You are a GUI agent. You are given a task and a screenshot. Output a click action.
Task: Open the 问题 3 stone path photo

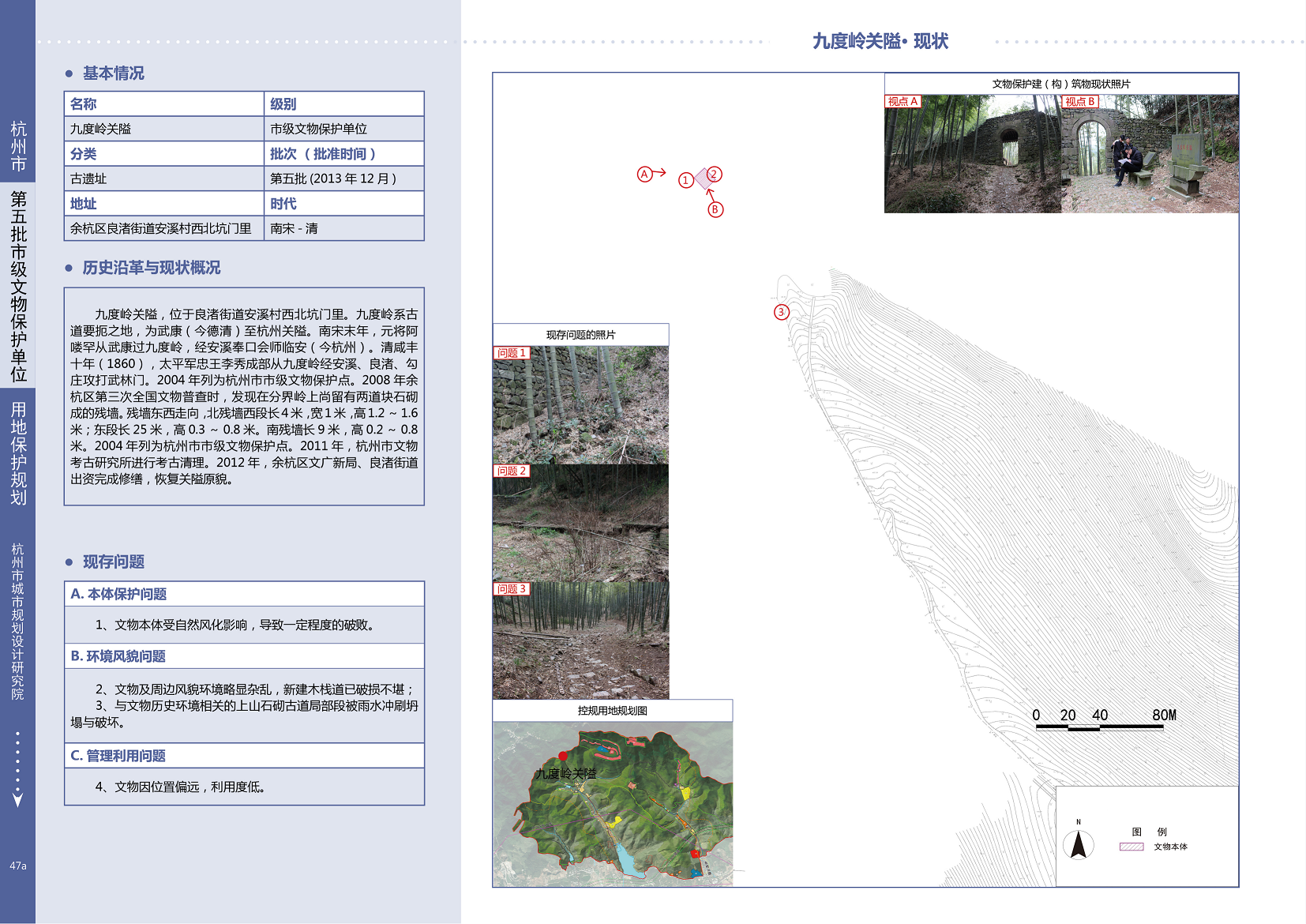[580, 640]
